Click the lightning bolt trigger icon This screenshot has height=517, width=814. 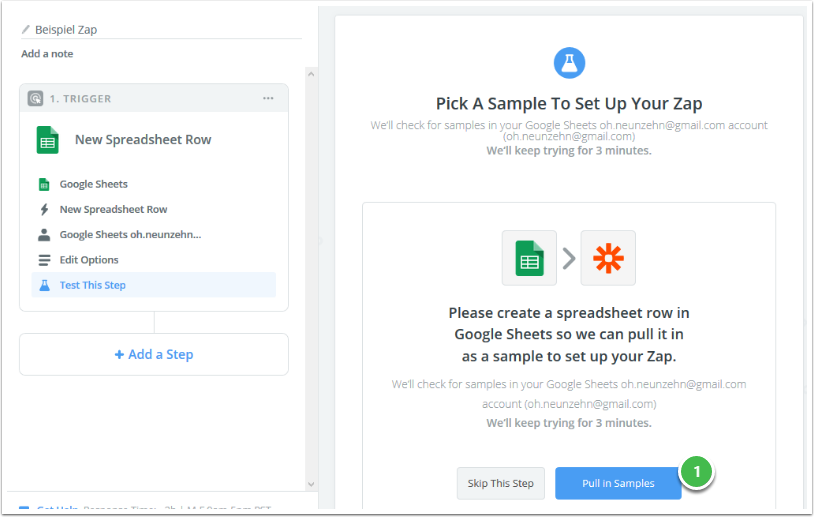tap(44, 209)
